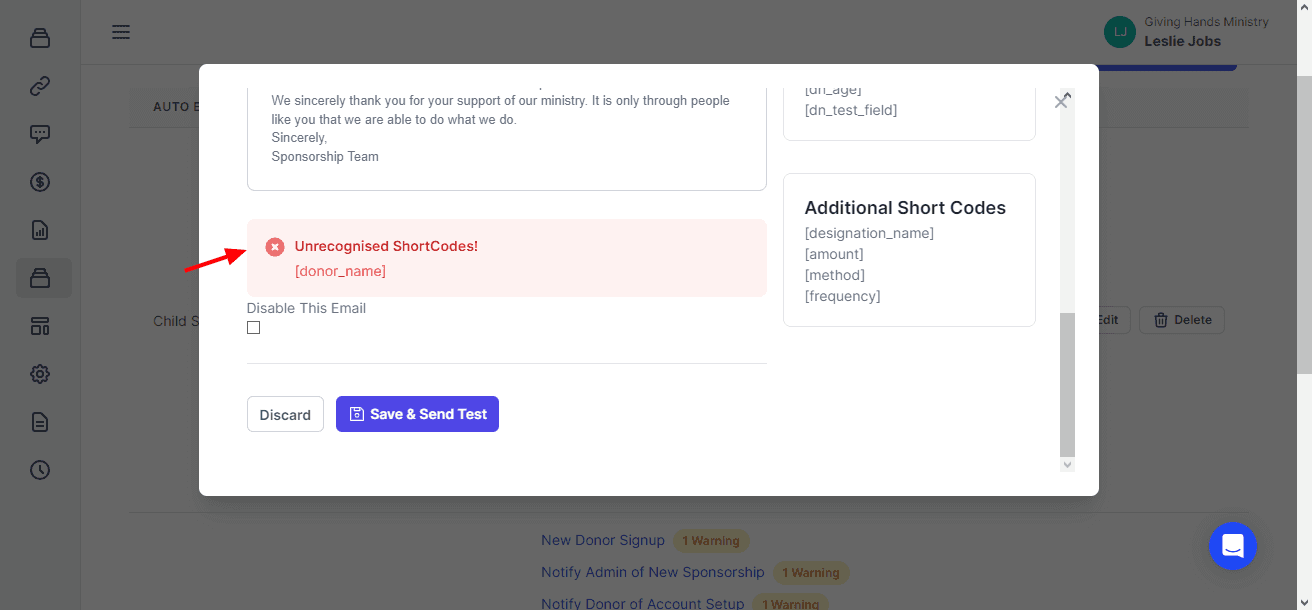This screenshot has height=610, width=1312.
Task: Toggle the hamburger menu
Action: (x=121, y=32)
